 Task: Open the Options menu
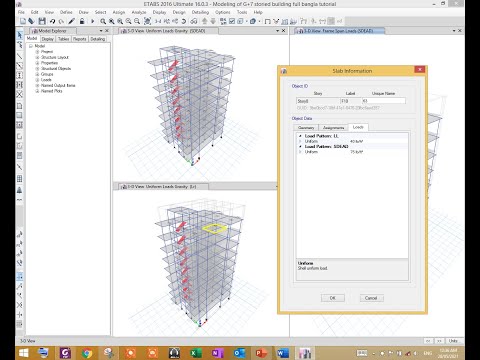[222, 12]
